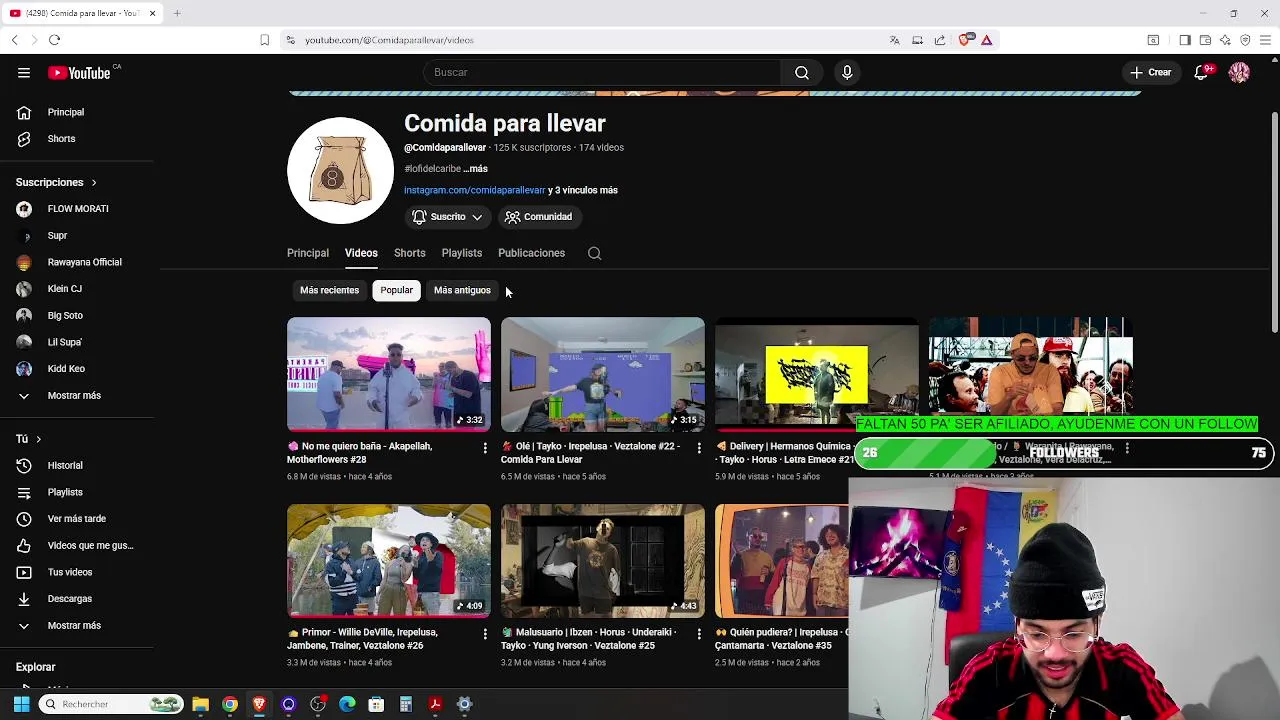Switch to the Shorts channel tab
The image size is (1280, 720).
[409, 253]
